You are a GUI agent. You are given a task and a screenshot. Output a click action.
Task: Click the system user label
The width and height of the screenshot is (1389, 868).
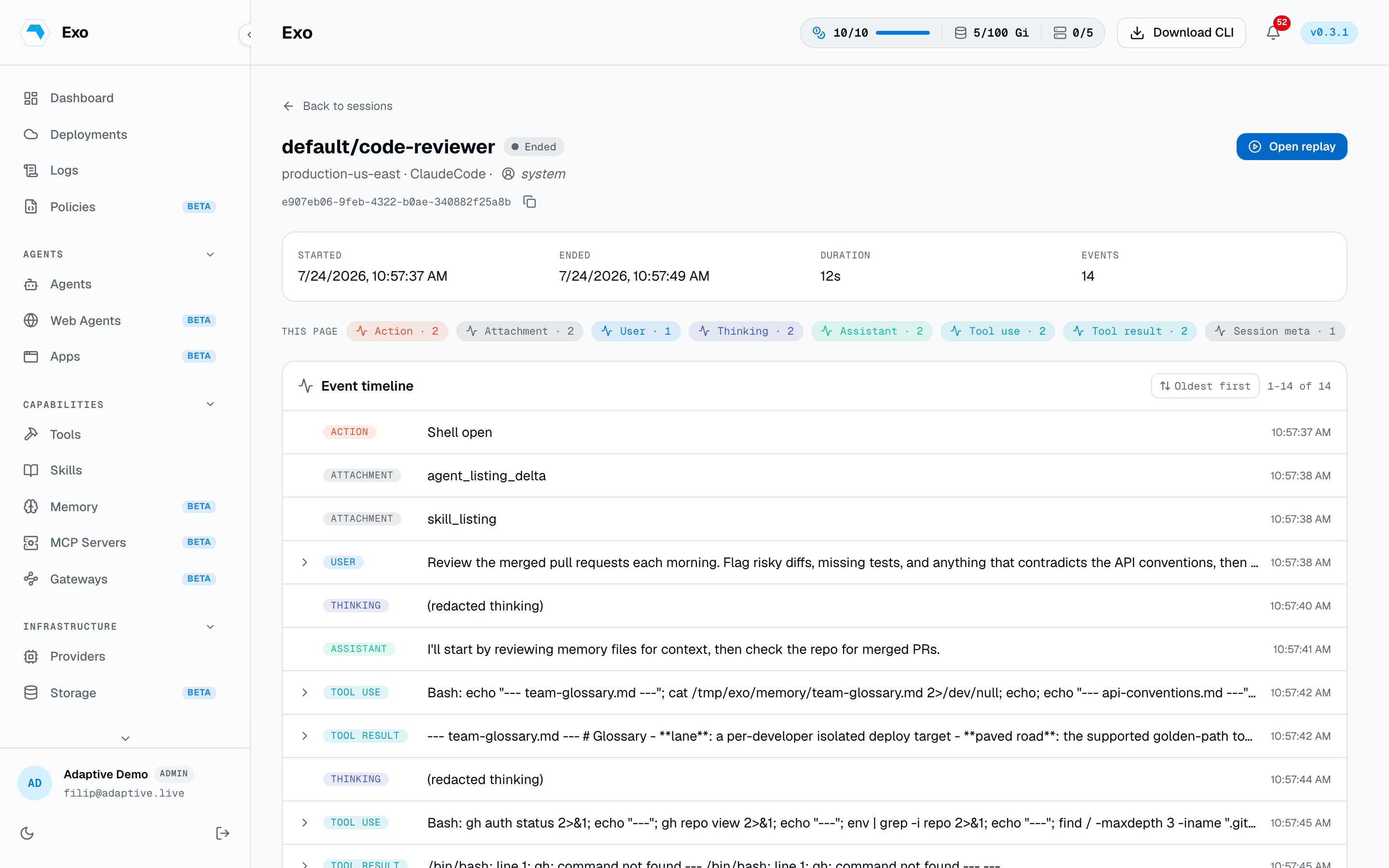tap(543, 174)
